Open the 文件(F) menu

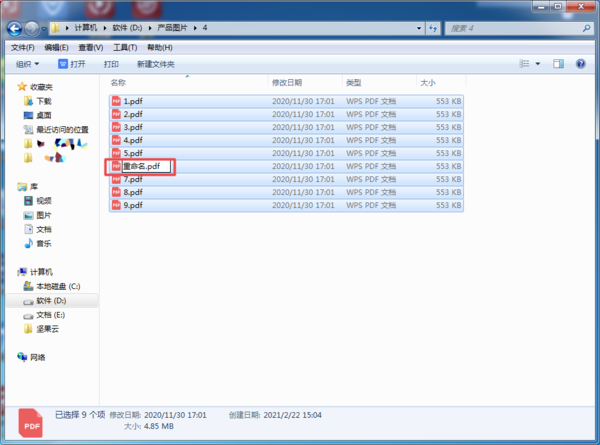coord(22,47)
